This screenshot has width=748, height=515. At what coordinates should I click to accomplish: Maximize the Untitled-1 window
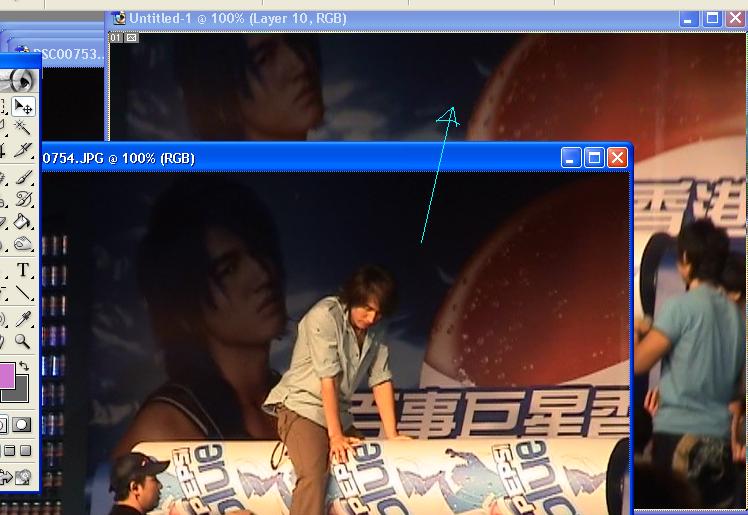click(712, 19)
